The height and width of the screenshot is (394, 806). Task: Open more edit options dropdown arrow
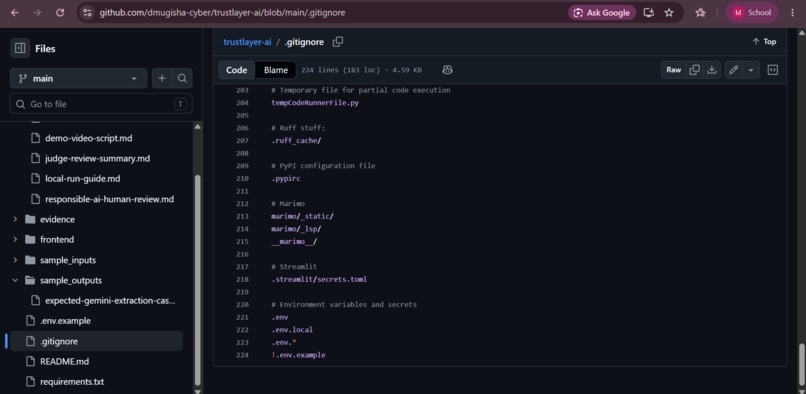click(x=751, y=70)
